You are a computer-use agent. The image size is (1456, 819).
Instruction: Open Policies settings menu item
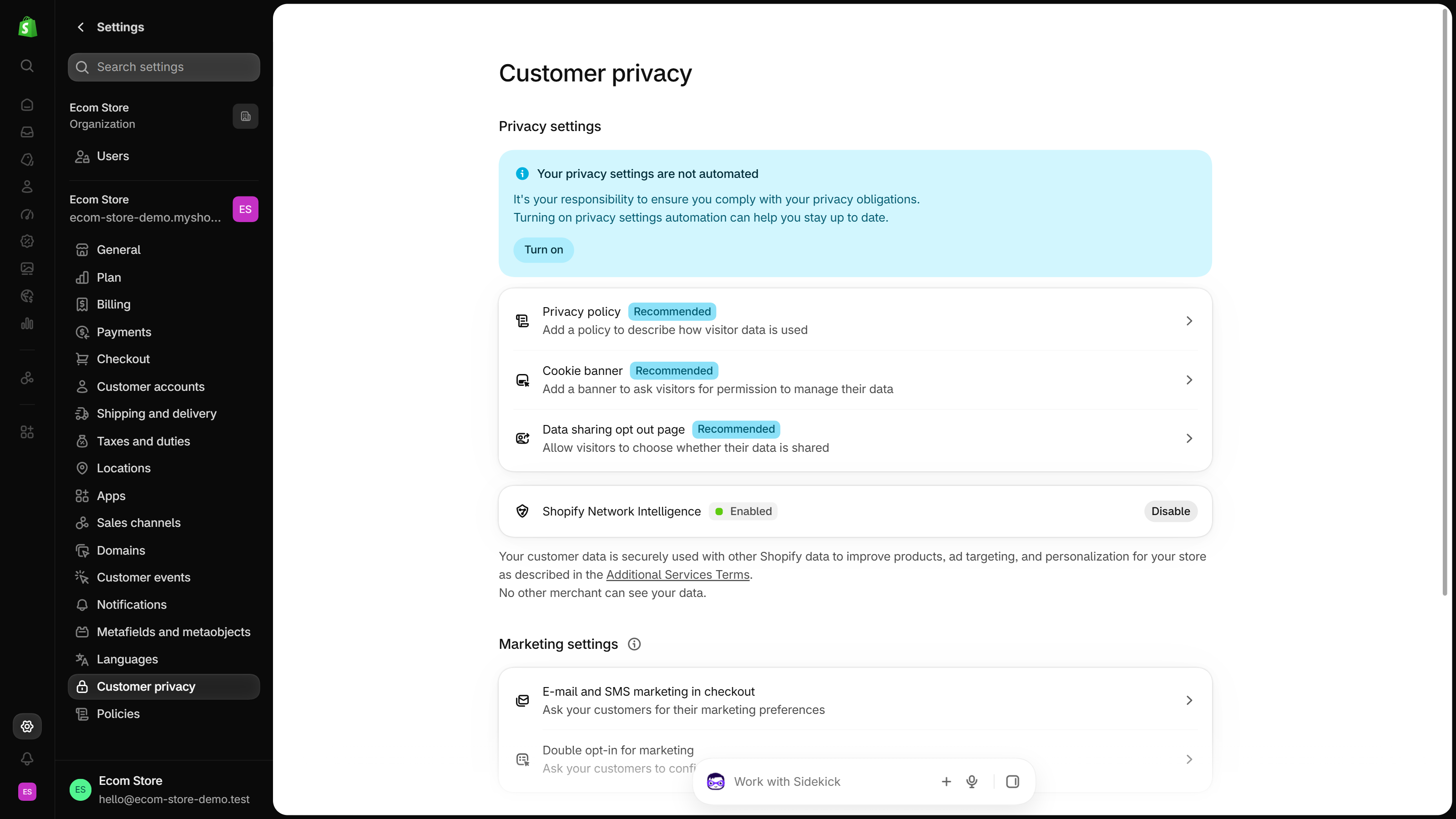[x=164, y=714]
